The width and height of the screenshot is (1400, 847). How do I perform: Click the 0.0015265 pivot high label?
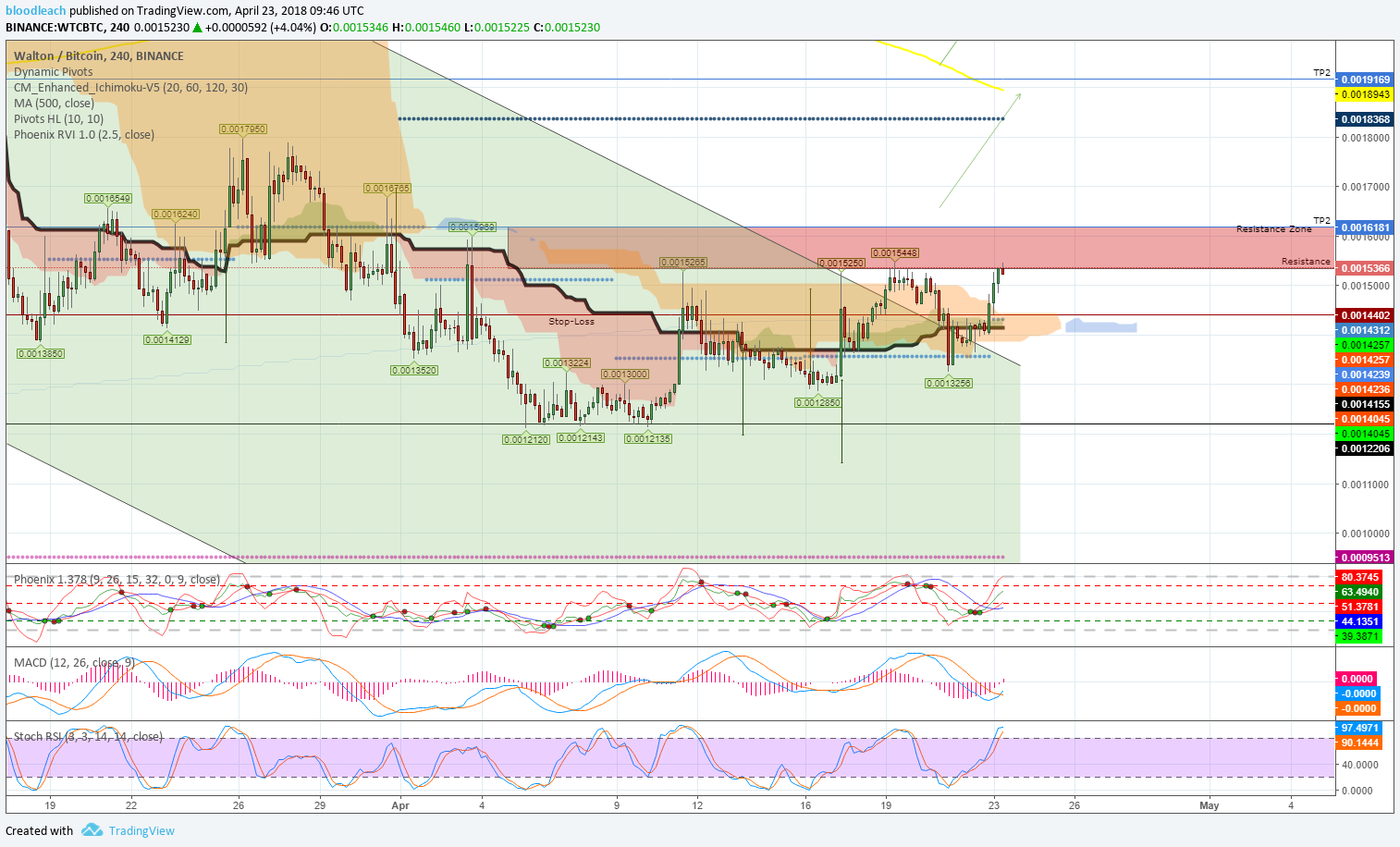pos(683,263)
